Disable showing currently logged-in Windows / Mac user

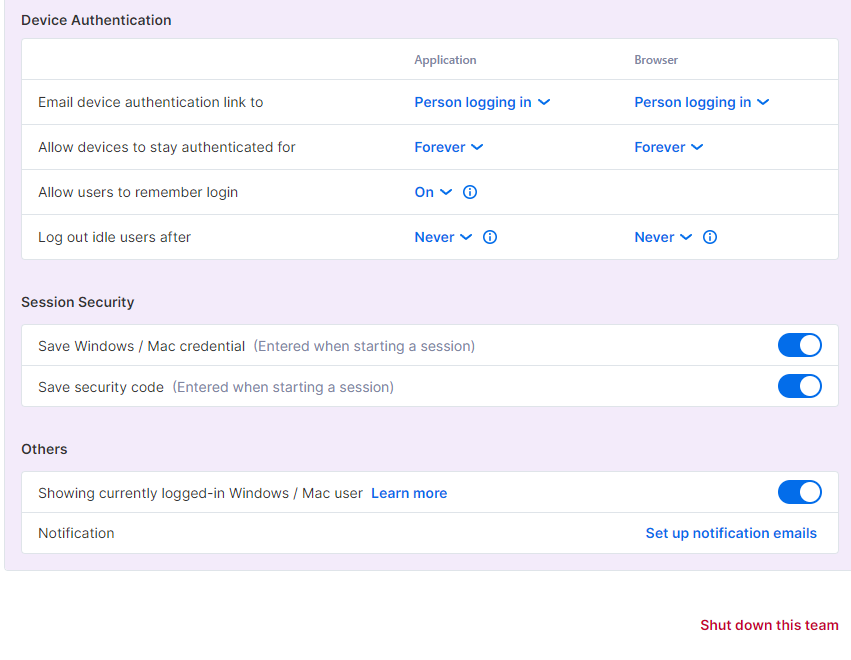click(x=799, y=492)
